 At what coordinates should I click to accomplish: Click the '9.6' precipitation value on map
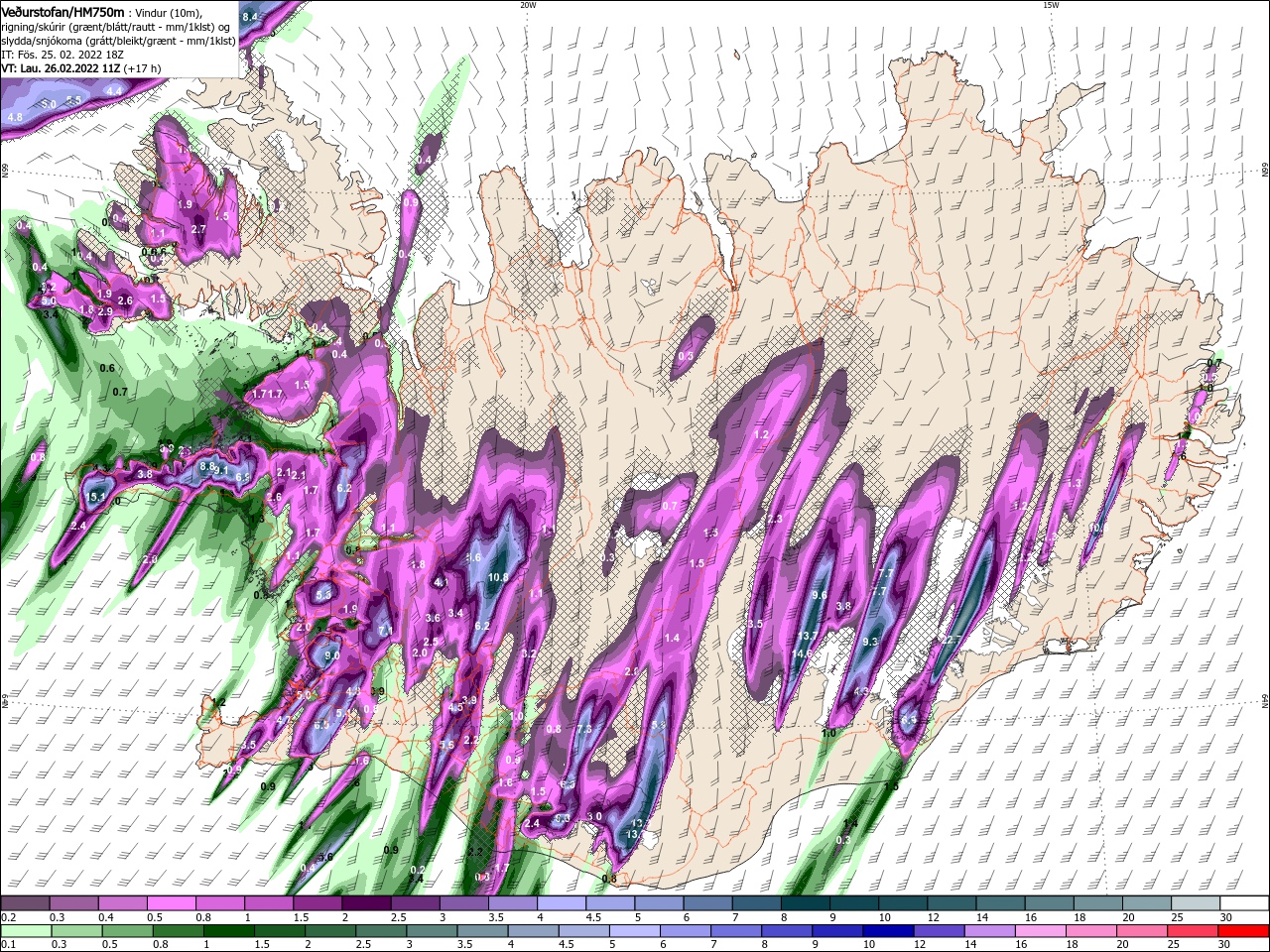820,596
